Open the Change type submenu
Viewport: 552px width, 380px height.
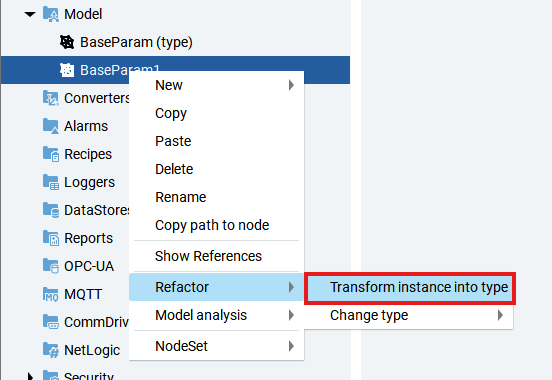410,315
